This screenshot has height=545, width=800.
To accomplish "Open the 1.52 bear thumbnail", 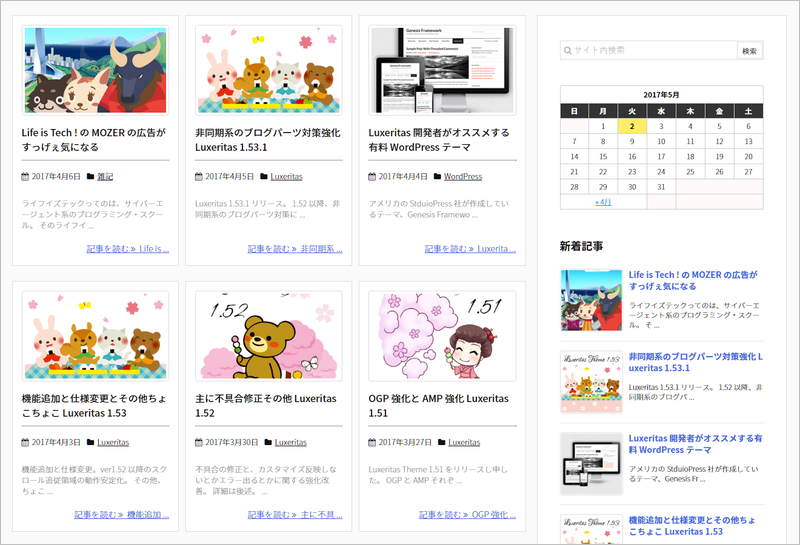I will pos(269,336).
